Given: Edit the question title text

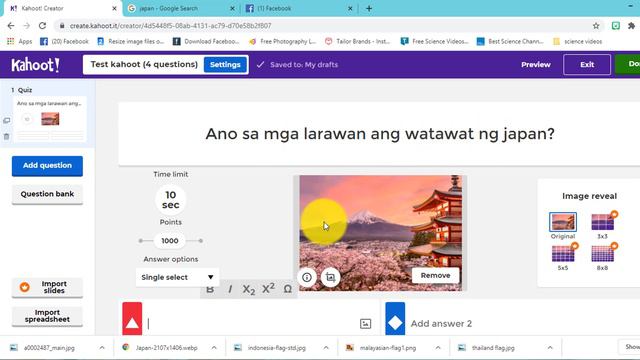Looking at the screenshot, I should 380,134.
